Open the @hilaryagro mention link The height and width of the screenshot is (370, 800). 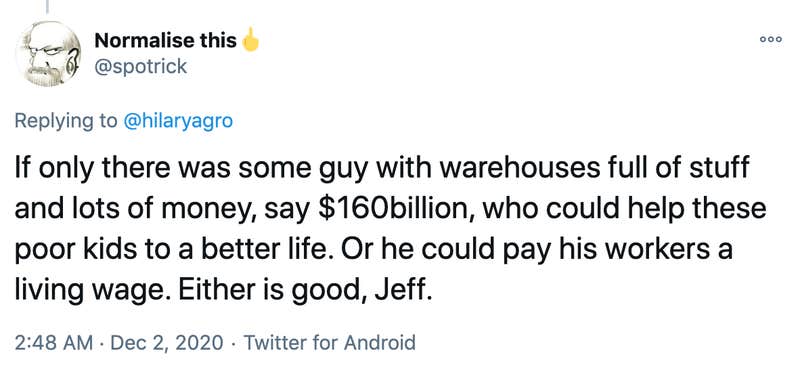pyautogui.click(x=178, y=121)
